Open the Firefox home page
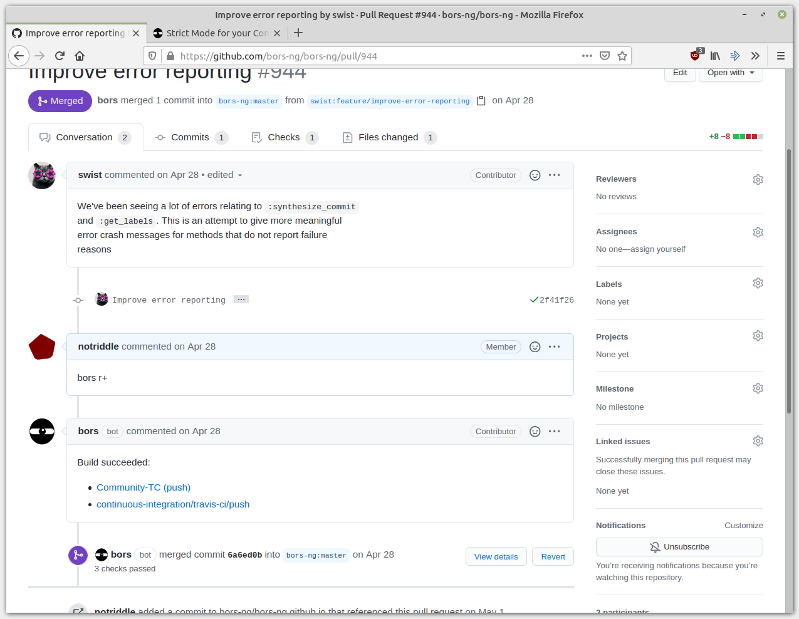799x619 pixels. pyautogui.click(x=79, y=56)
